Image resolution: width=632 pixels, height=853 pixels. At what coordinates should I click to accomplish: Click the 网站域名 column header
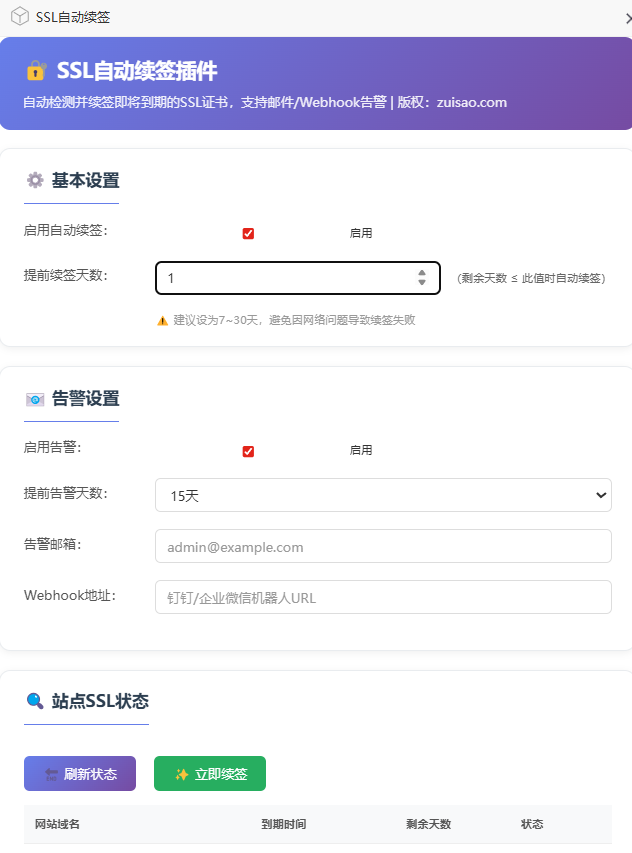(57, 824)
